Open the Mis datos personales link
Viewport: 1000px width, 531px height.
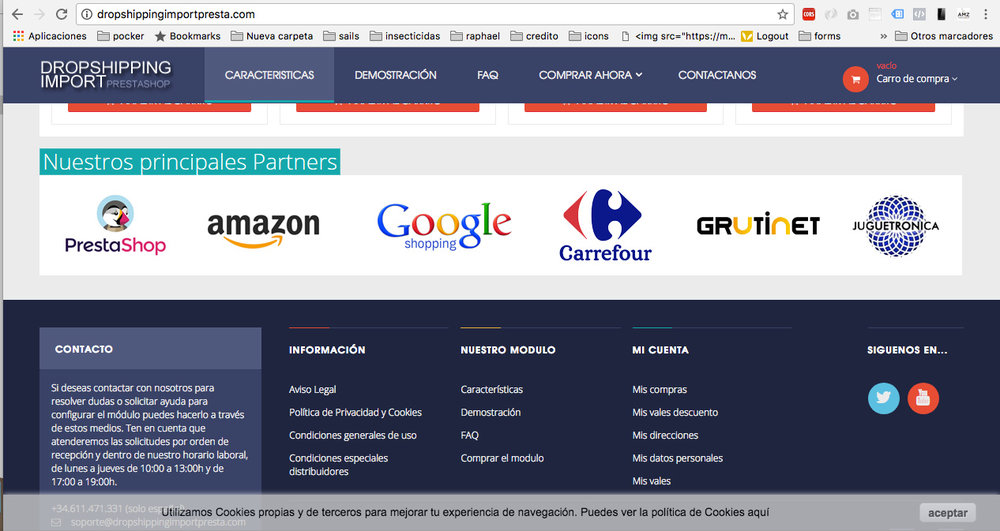(677, 458)
